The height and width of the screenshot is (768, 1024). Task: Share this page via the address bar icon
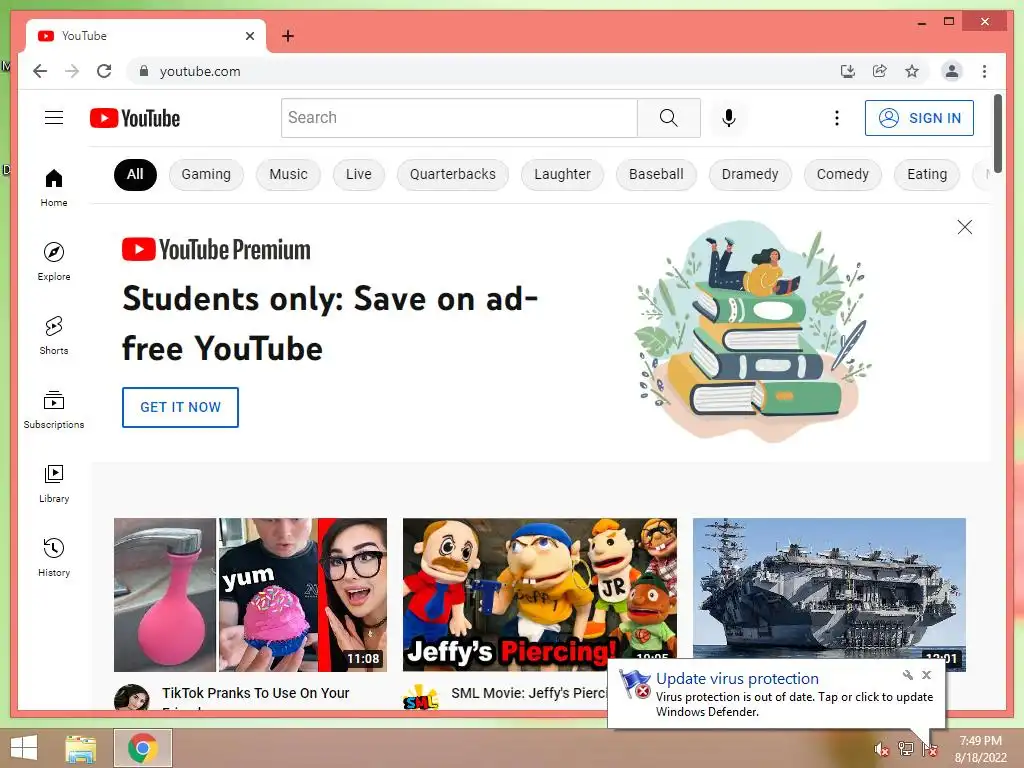click(880, 71)
